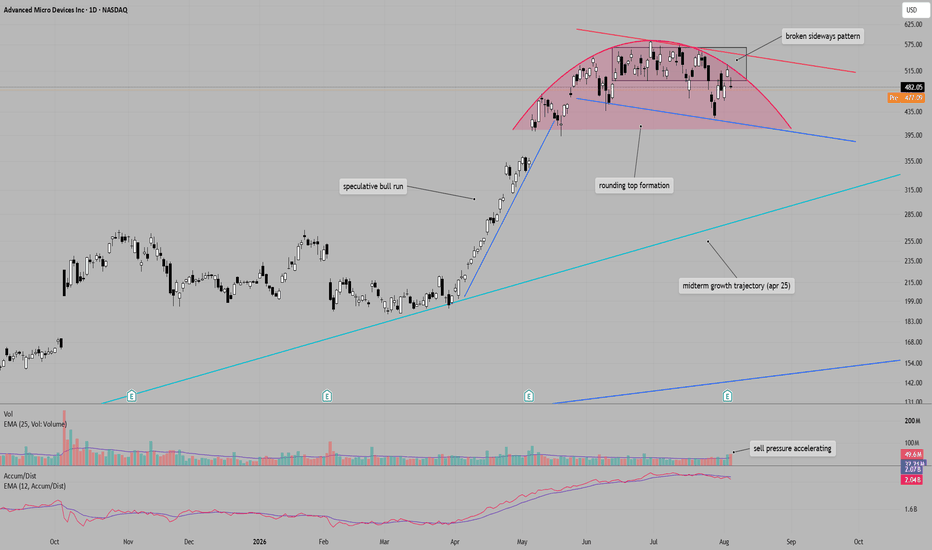The image size is (932, 550).
Task: Click the Dec label on time axis
Action: point(189,542)
